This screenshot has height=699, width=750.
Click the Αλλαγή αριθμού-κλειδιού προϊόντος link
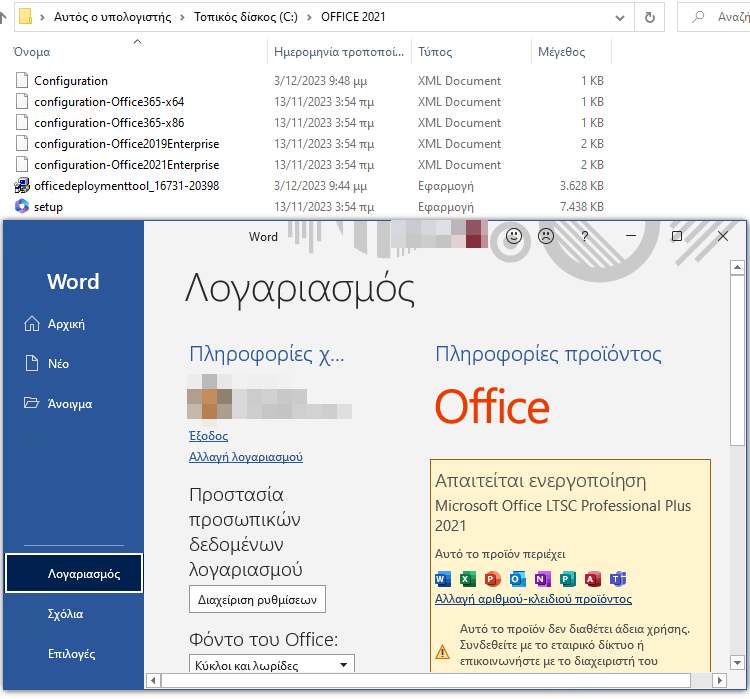pos(533,599)
